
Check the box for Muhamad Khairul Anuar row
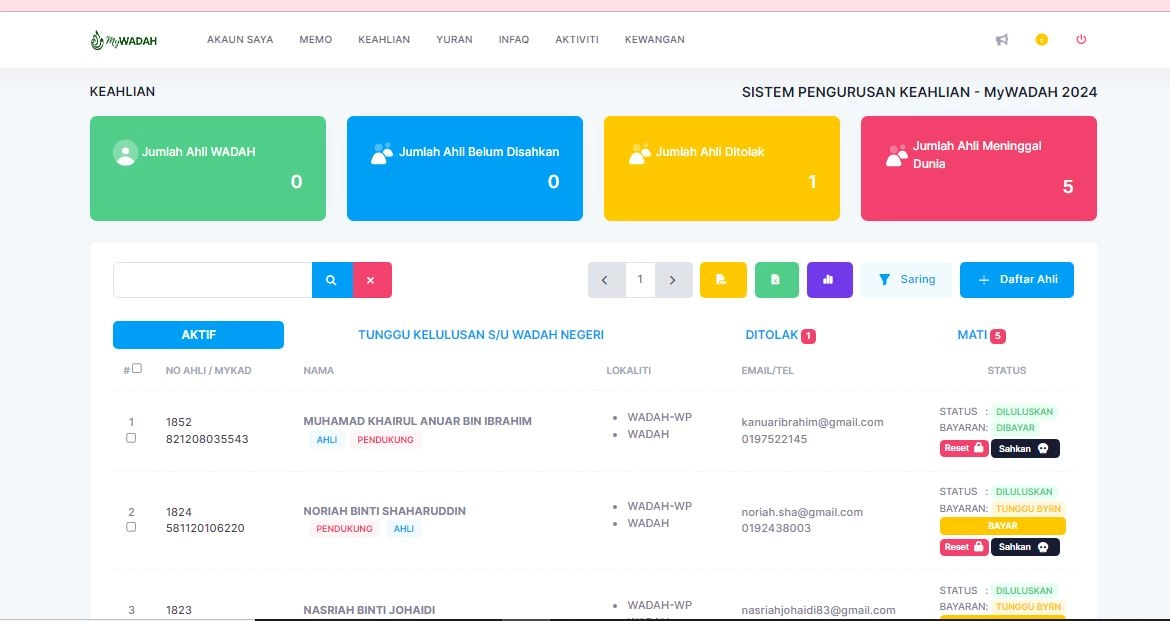point(131,438)
